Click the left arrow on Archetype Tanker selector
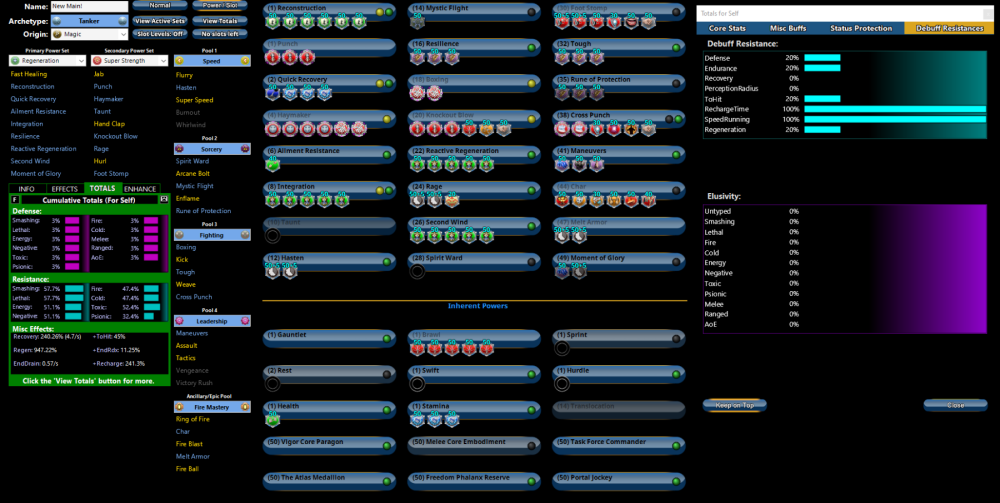 click(57, 20)
